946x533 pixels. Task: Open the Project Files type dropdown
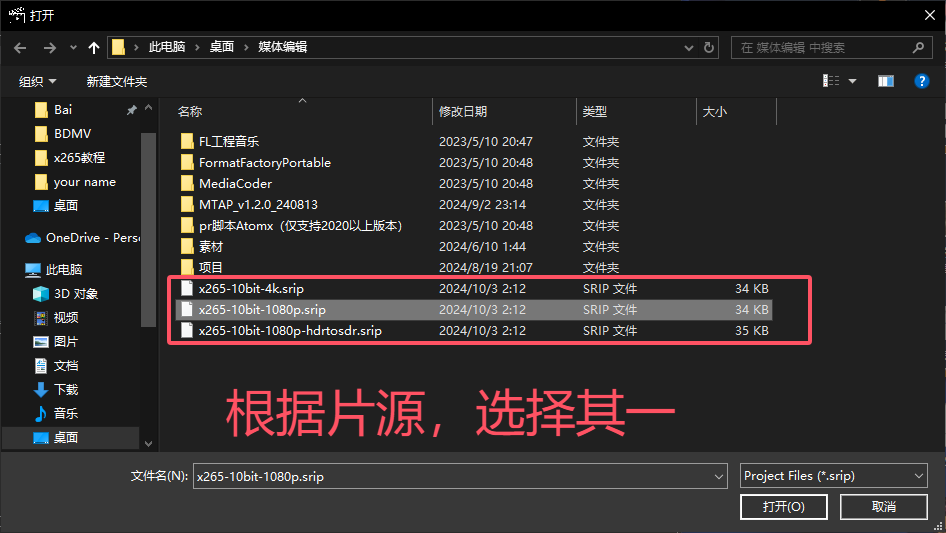coord(833,476)
